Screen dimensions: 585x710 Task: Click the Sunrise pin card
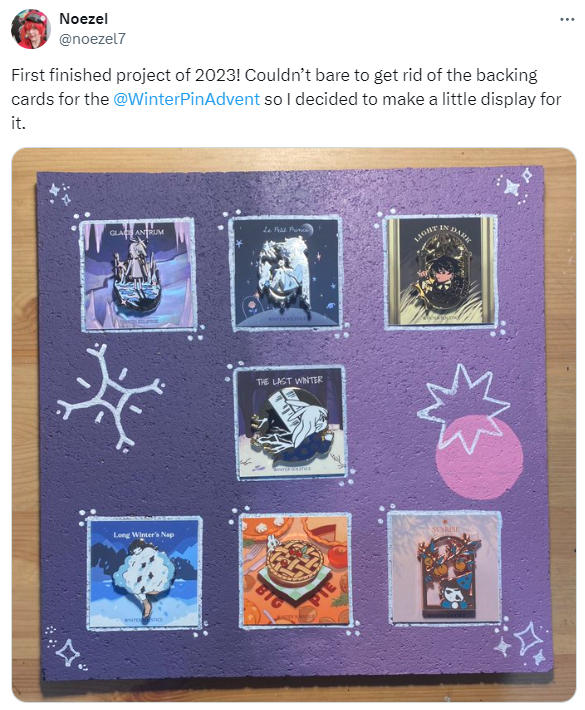coord(445,568)
